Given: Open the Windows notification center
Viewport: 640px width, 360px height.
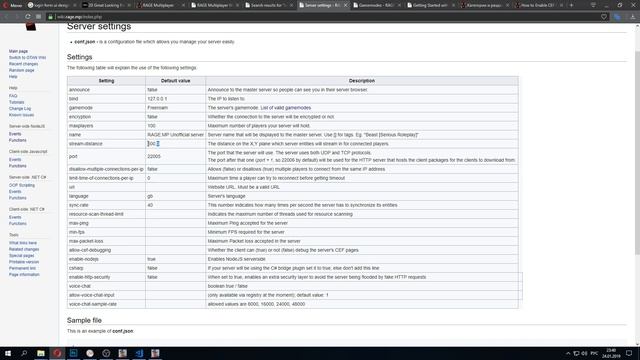Looking at the screenshot, I should pyautogui.click(x=629, y=353).
